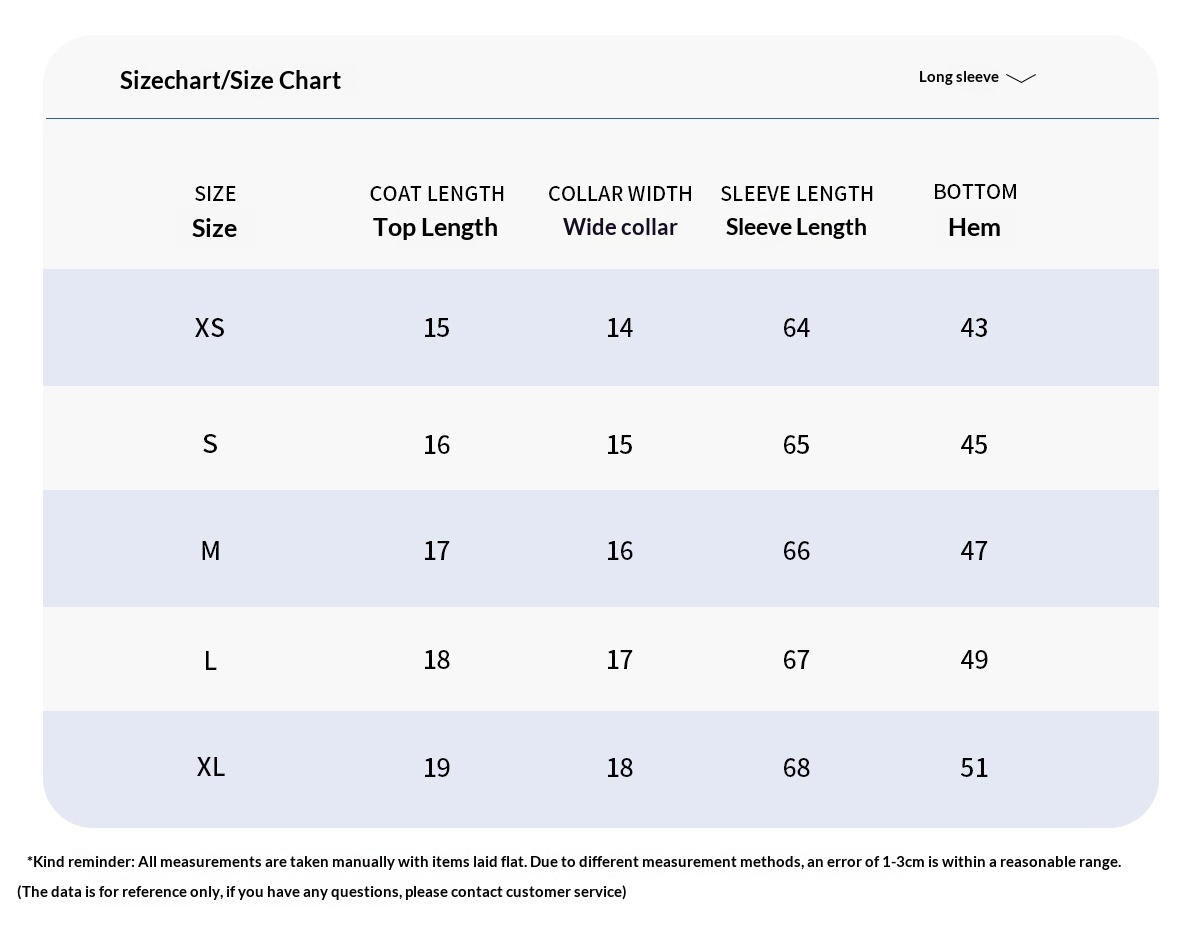
Task: Click the Sizechart/Size Chart title
Action: [230, 80]
